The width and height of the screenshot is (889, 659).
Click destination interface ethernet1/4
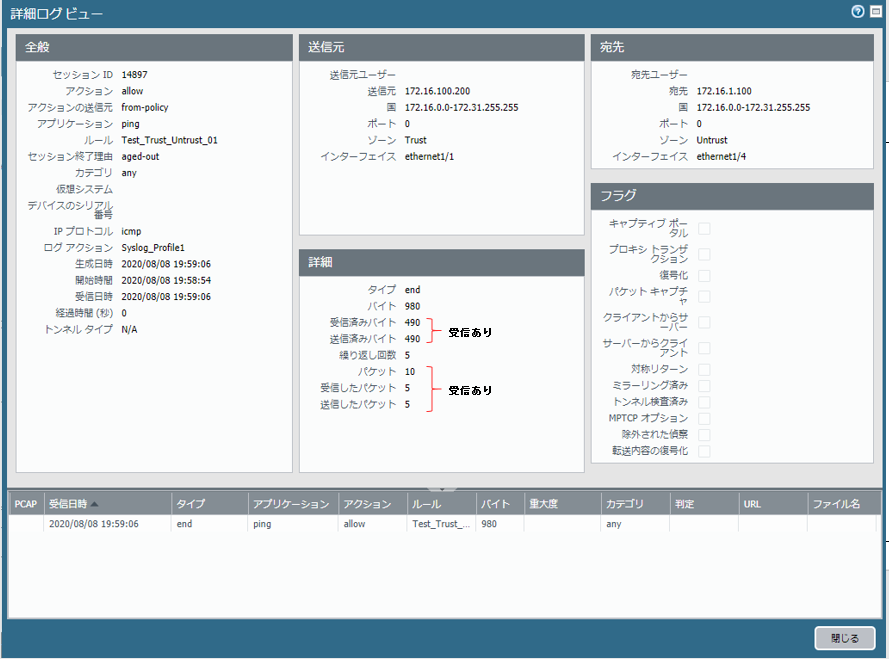721,157
